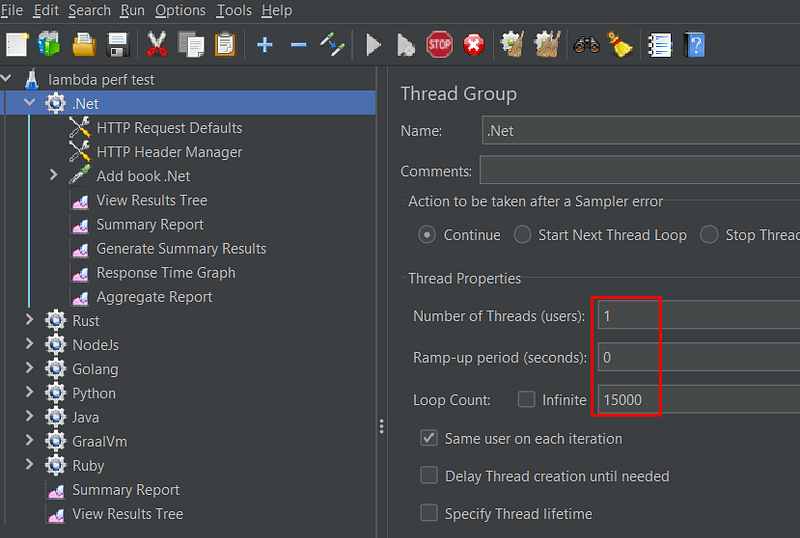
Task: Select Response Time Graph listener
Action: click(166, 273)
